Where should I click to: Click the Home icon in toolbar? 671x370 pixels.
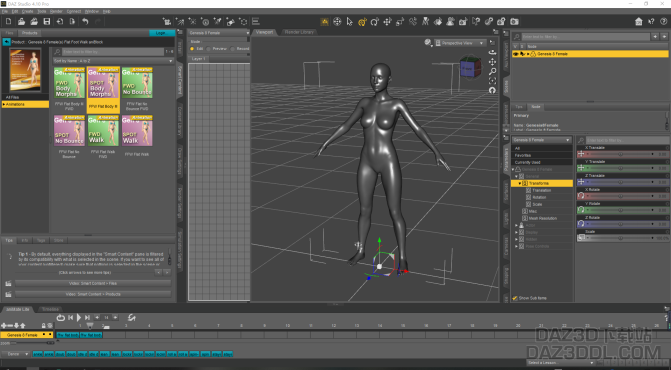[638, 21]
